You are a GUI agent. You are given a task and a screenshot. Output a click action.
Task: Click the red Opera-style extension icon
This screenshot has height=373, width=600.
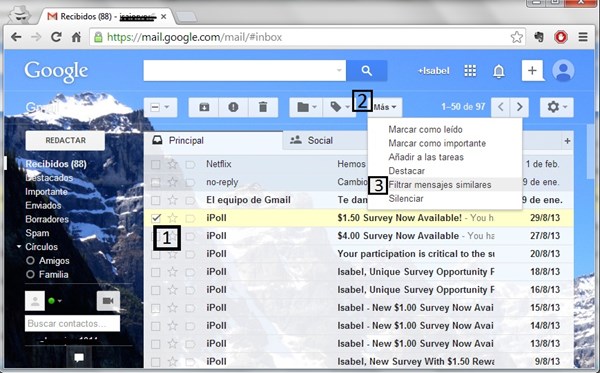pos(561,37)
